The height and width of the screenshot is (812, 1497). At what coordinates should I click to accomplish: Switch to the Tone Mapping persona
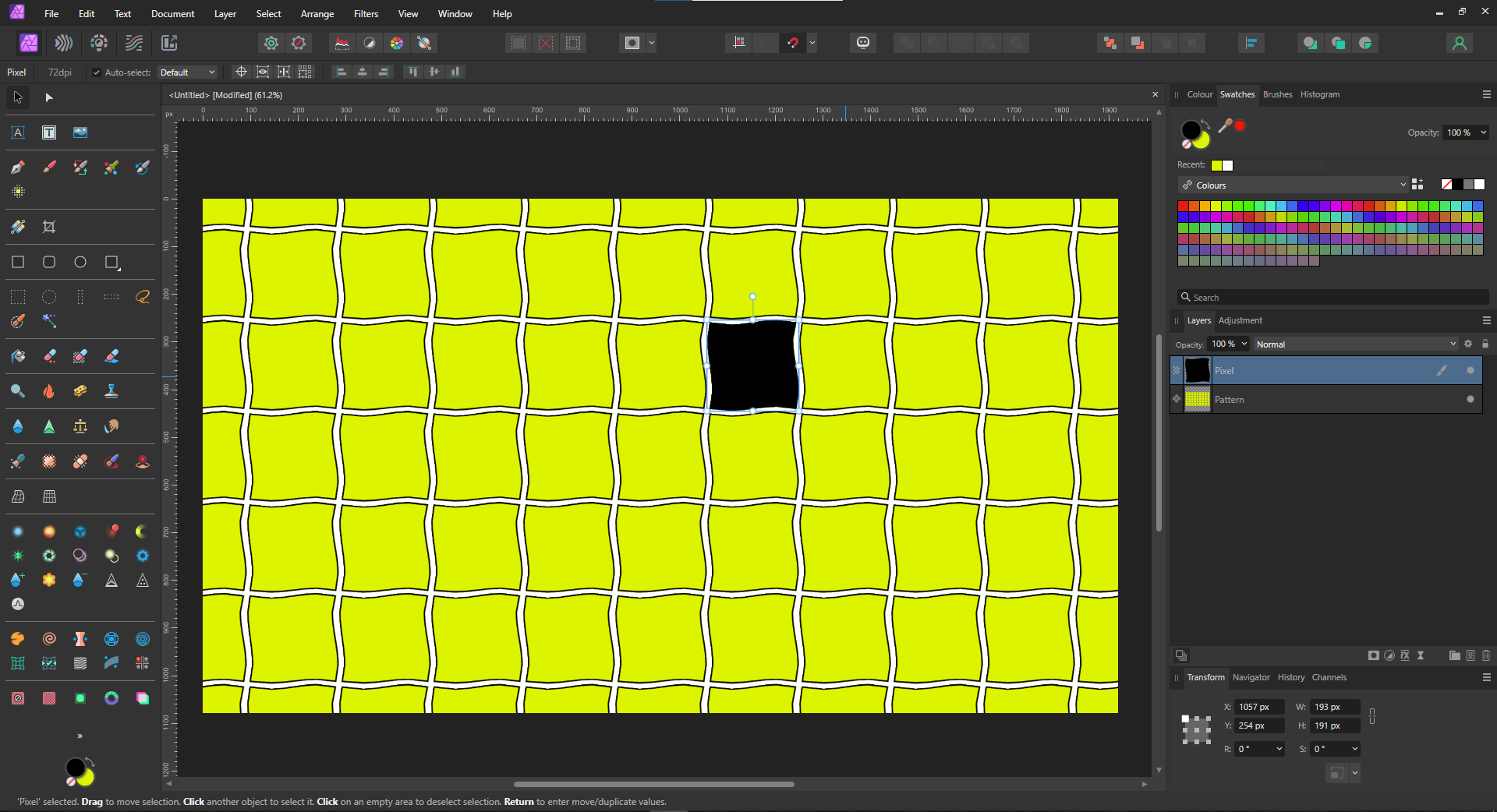[x=134, y=43]
